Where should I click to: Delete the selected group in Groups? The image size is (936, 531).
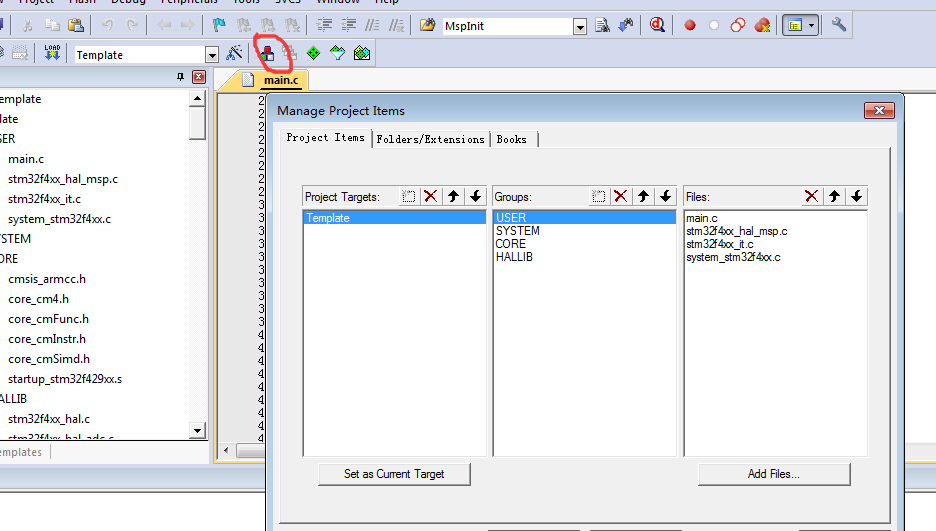tap(620, 197)
